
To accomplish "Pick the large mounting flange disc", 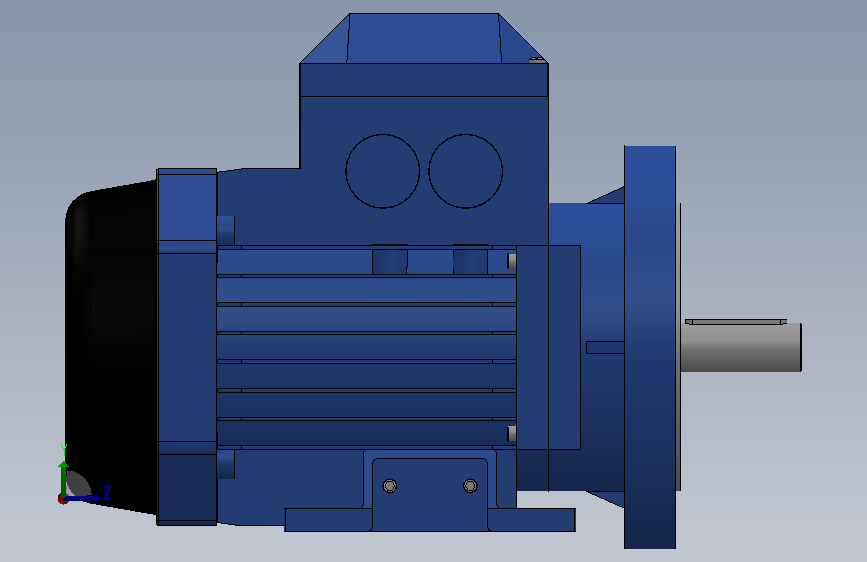I will [x=650, y=347].
